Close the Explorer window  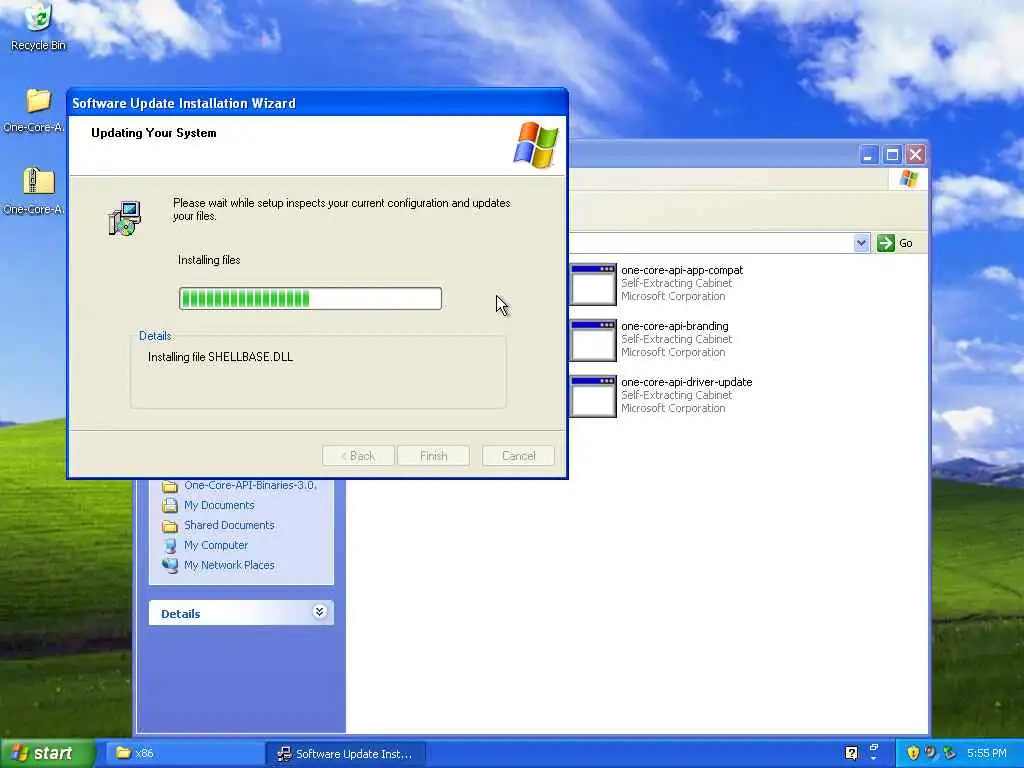(916, 155)
